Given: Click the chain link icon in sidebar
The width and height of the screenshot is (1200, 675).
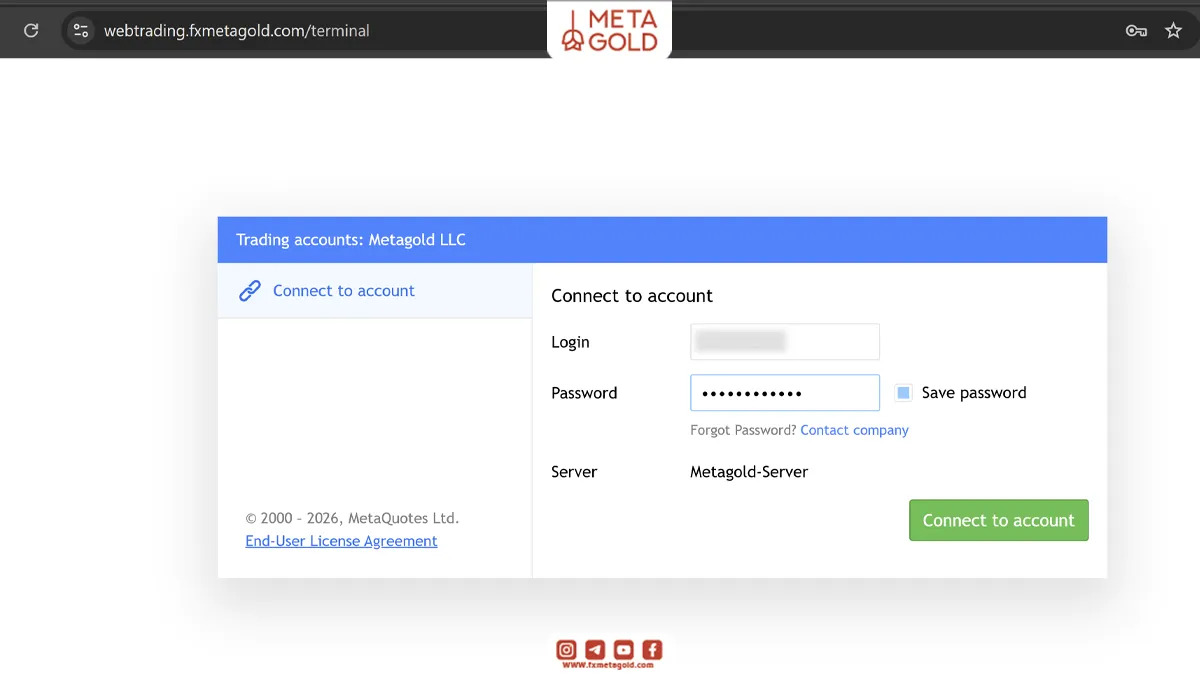Looking at the screenshot, I should tap(250, 291).
